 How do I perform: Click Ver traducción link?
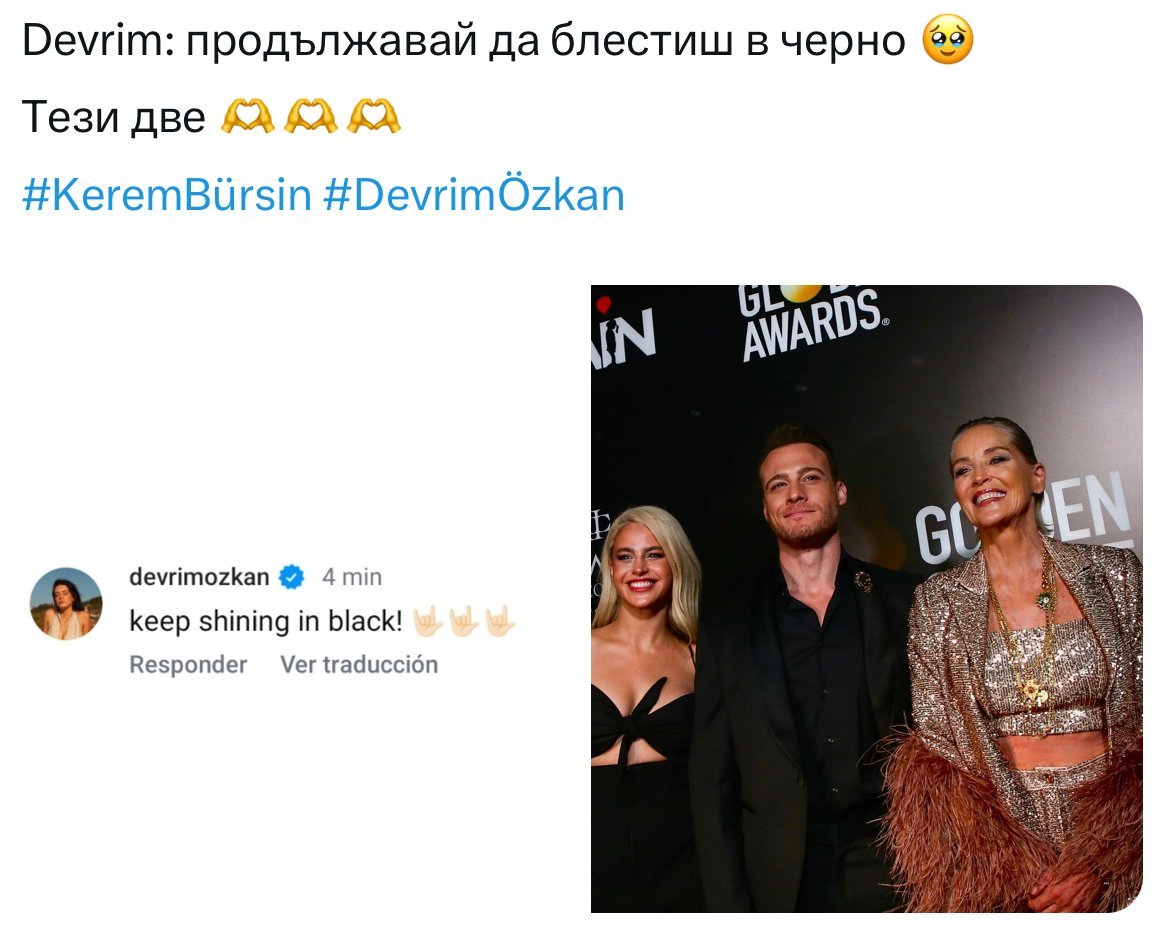pyautogui.click(x=359, y=664)
